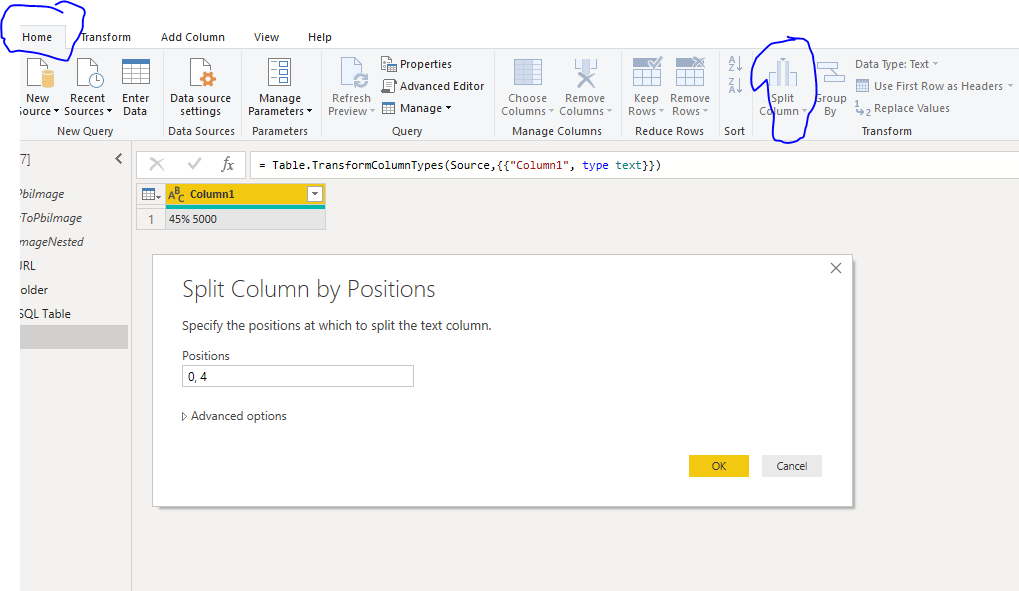Image resolution: width=1019 pixels, height=591 pixels.
Task: Open Data source settings
Action: [200, 87]
